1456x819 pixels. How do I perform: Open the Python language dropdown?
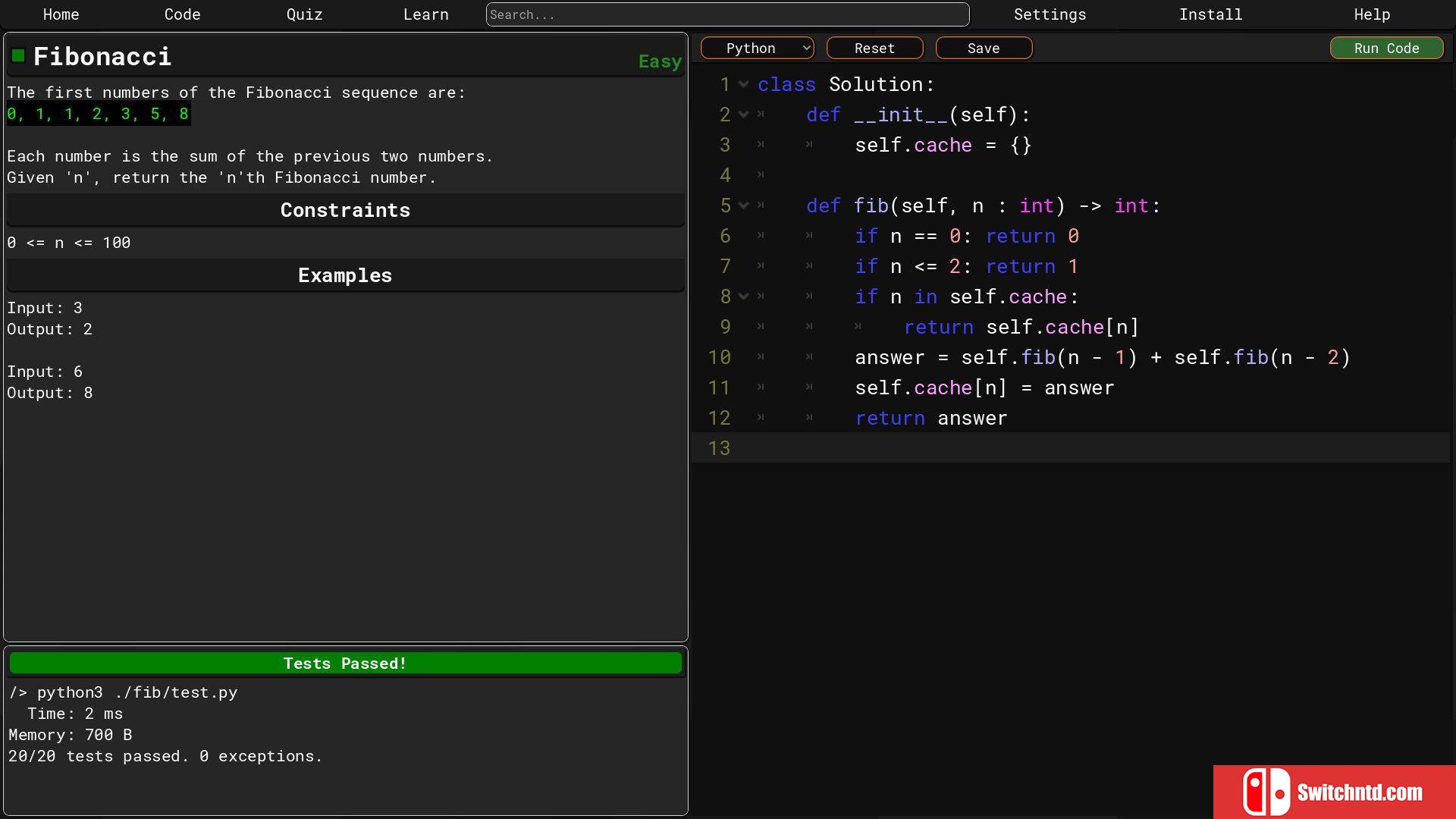(757, 48)
